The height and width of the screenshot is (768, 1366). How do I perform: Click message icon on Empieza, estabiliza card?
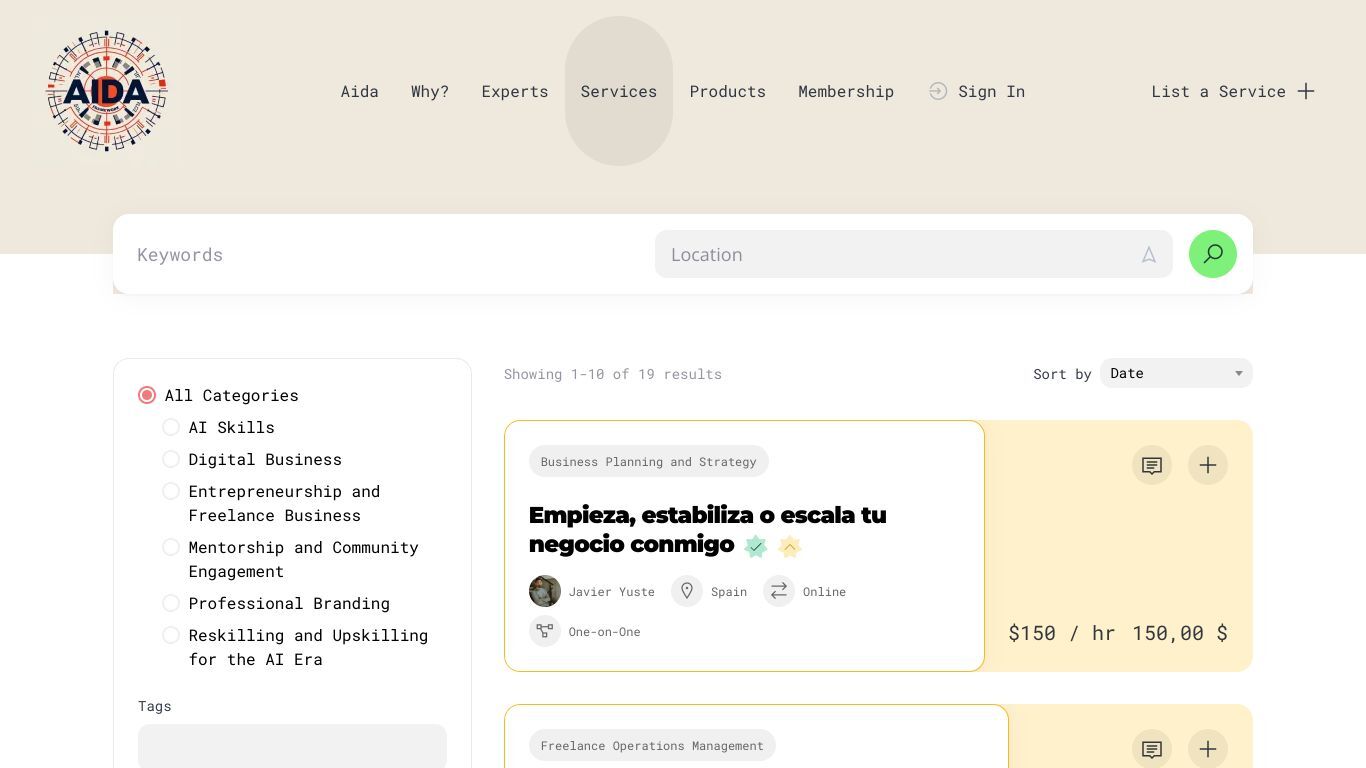(1152, 465)
